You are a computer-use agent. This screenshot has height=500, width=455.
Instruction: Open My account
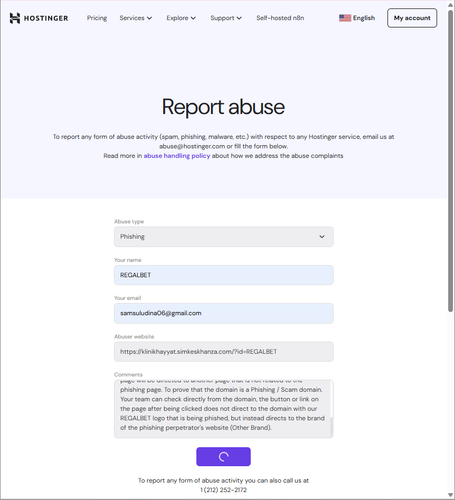412,18
